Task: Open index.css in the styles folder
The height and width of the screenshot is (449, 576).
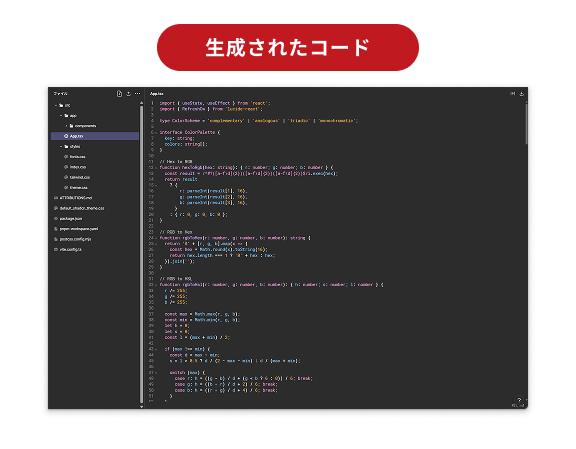Action: pyautogui.click(x=75, y=167)
